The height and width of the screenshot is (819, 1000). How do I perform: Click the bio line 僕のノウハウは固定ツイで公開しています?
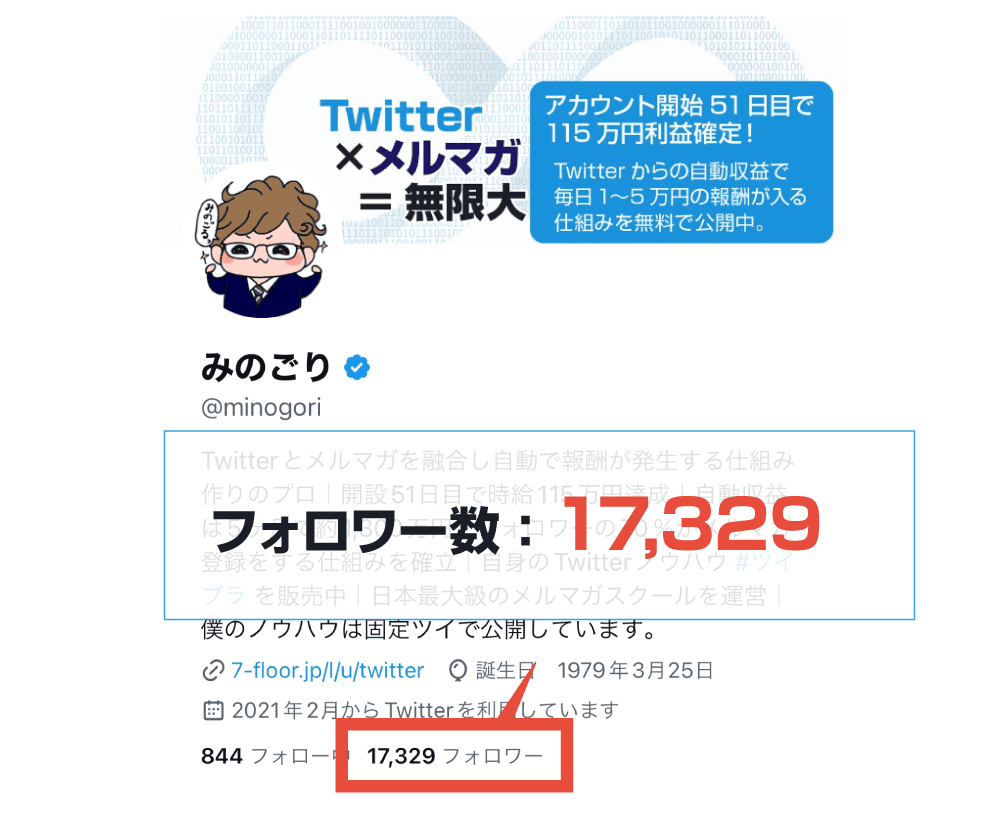[x=428, y=631]
